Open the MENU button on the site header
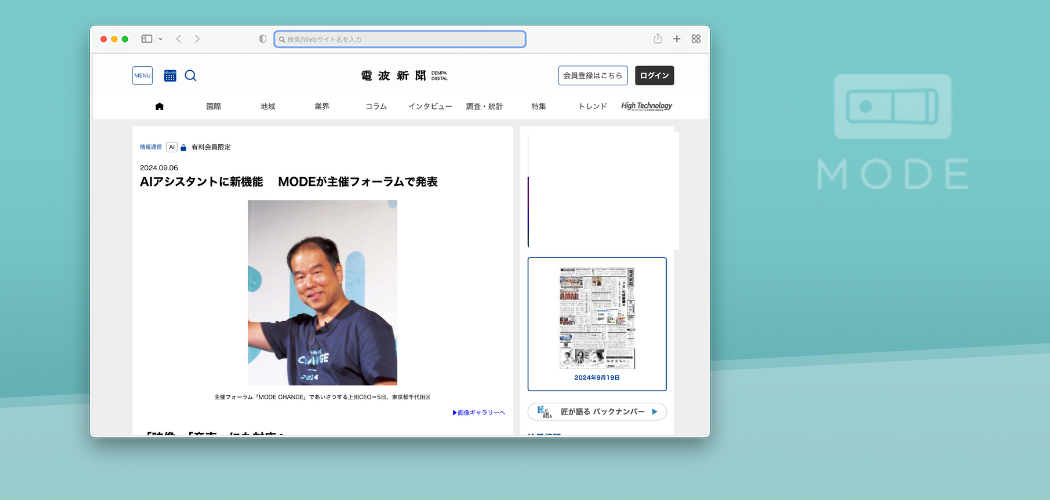The height and width of the screenshot is (500, 1050). click(x=142, y=75)
